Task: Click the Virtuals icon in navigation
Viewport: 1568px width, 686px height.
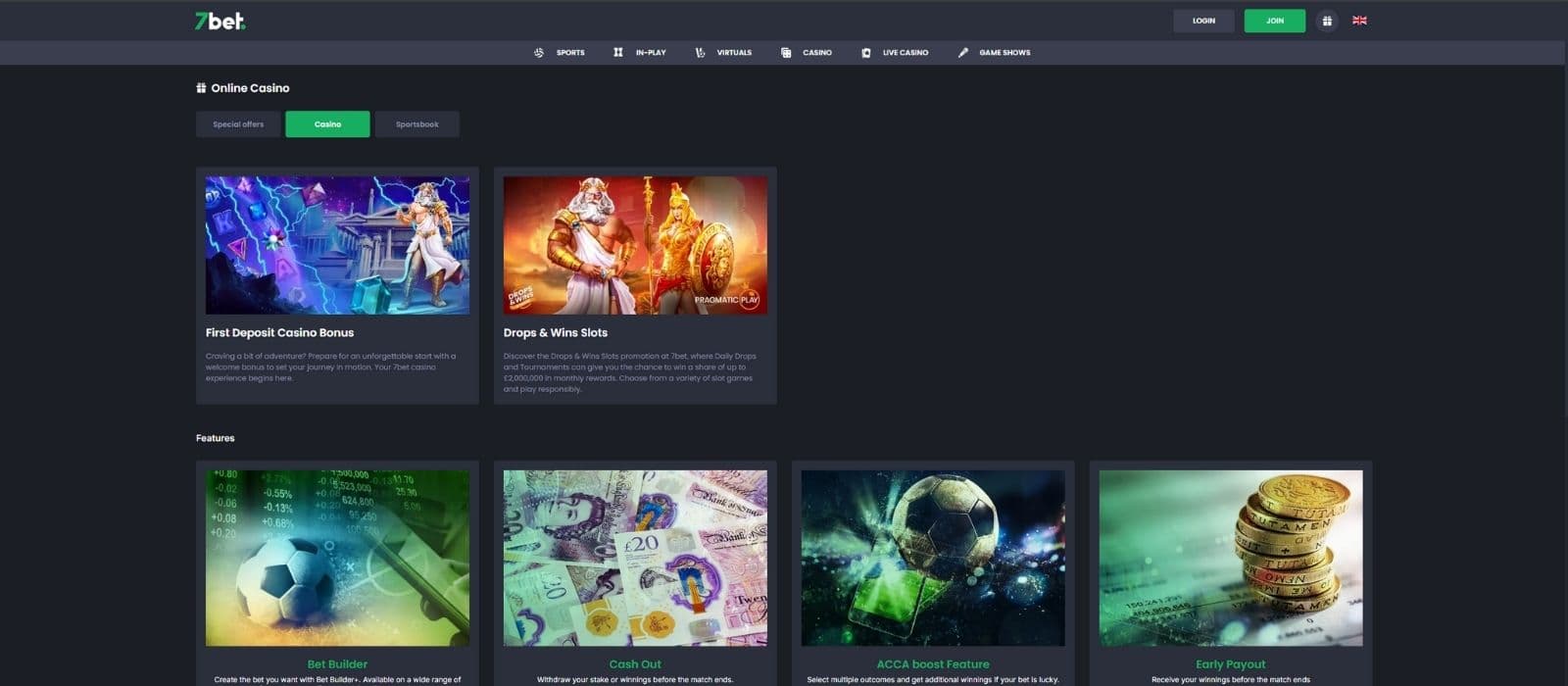Action: click(700, 53)
